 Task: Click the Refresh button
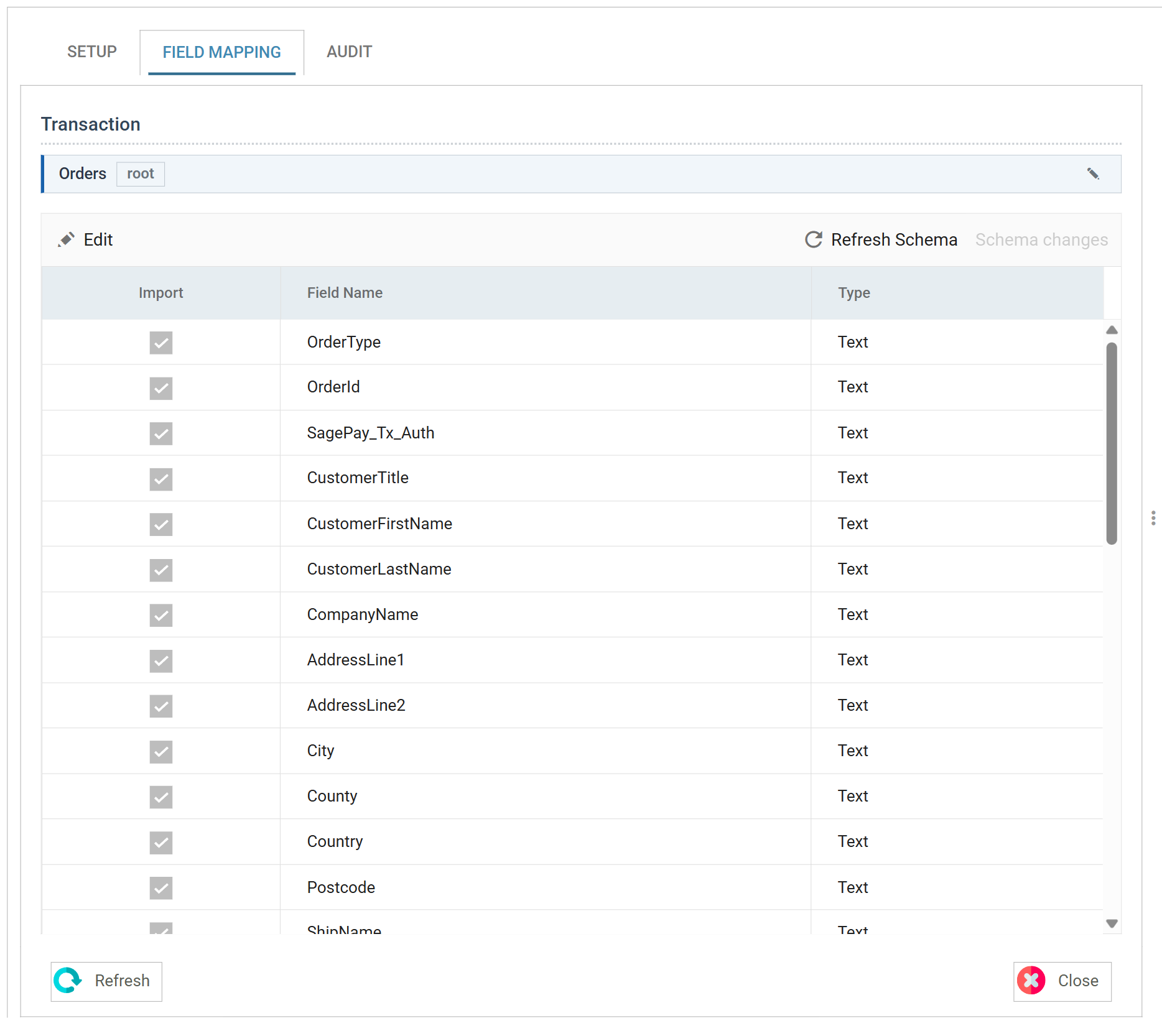pos(106,981)
